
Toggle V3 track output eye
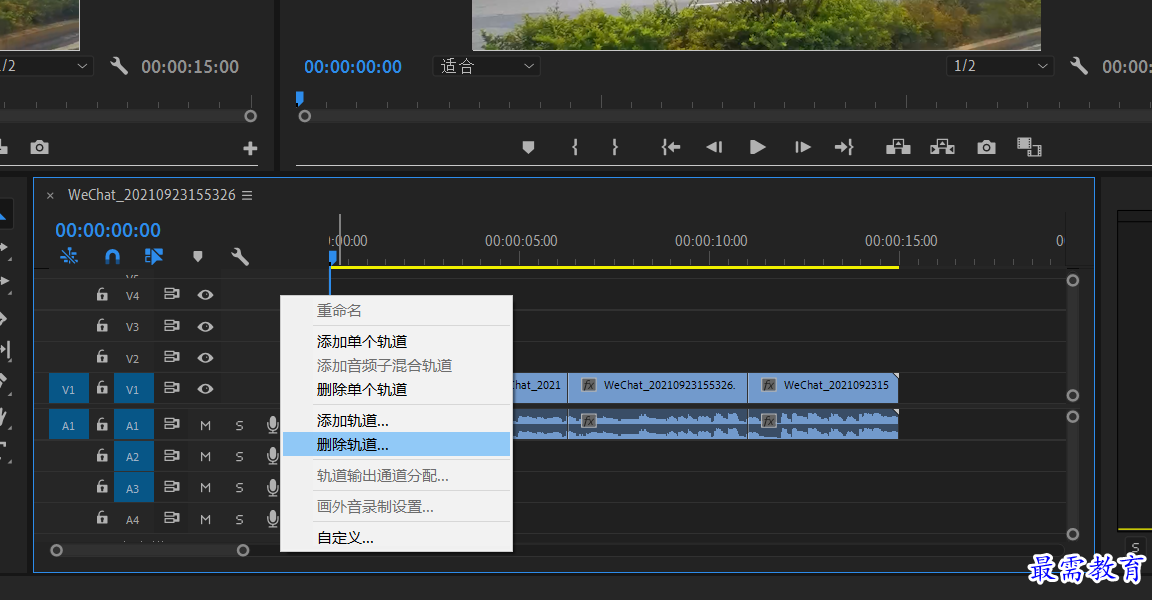pyautogui.click(x=205, y=326)
